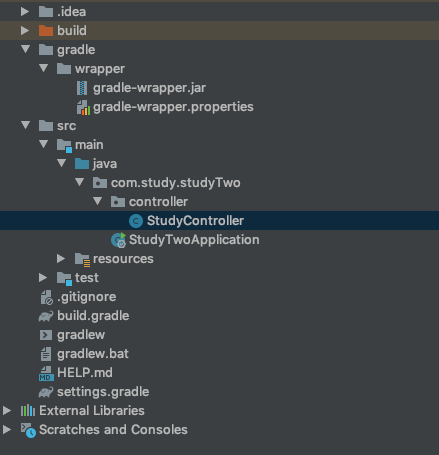Collapse the src folder
Viewport: 439px width, 455px height.
click(25, 125)
